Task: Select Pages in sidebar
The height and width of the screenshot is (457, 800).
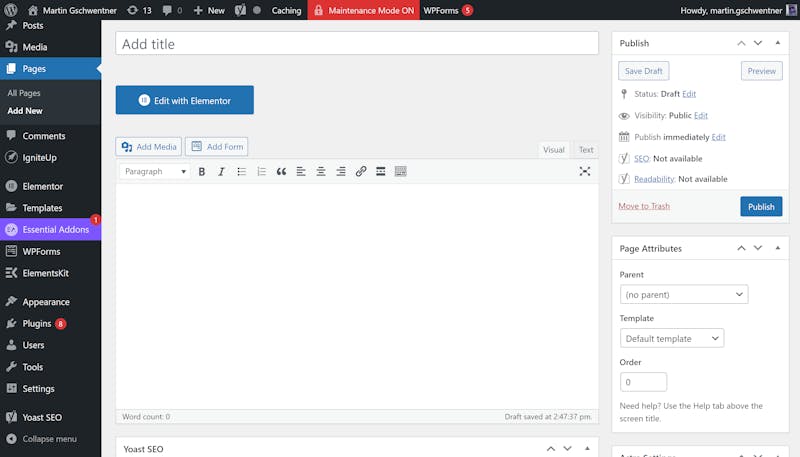Action: (51, 68)
